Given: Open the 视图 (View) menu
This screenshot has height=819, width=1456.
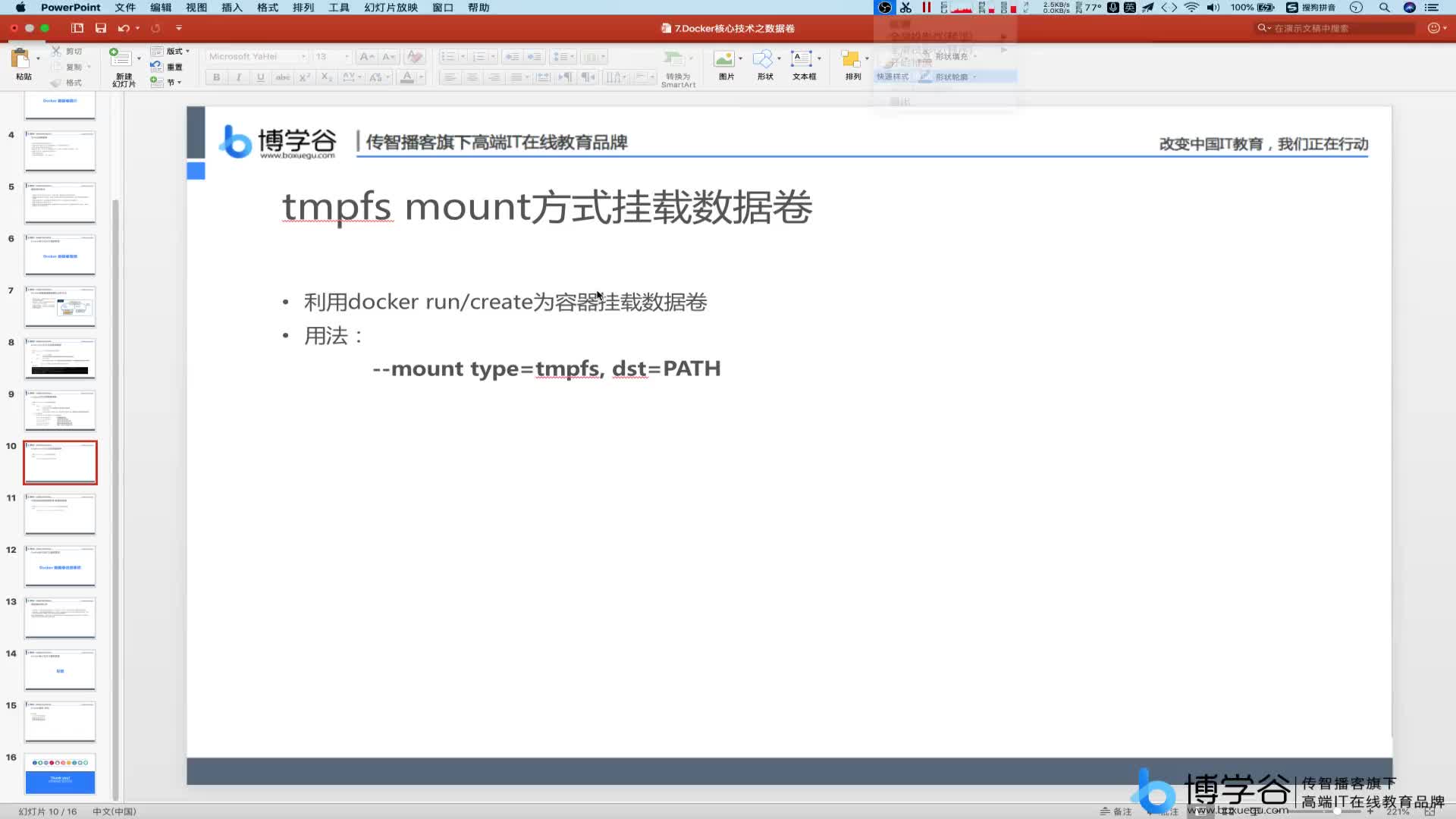Looking at the screenshot, I should 196,8.
